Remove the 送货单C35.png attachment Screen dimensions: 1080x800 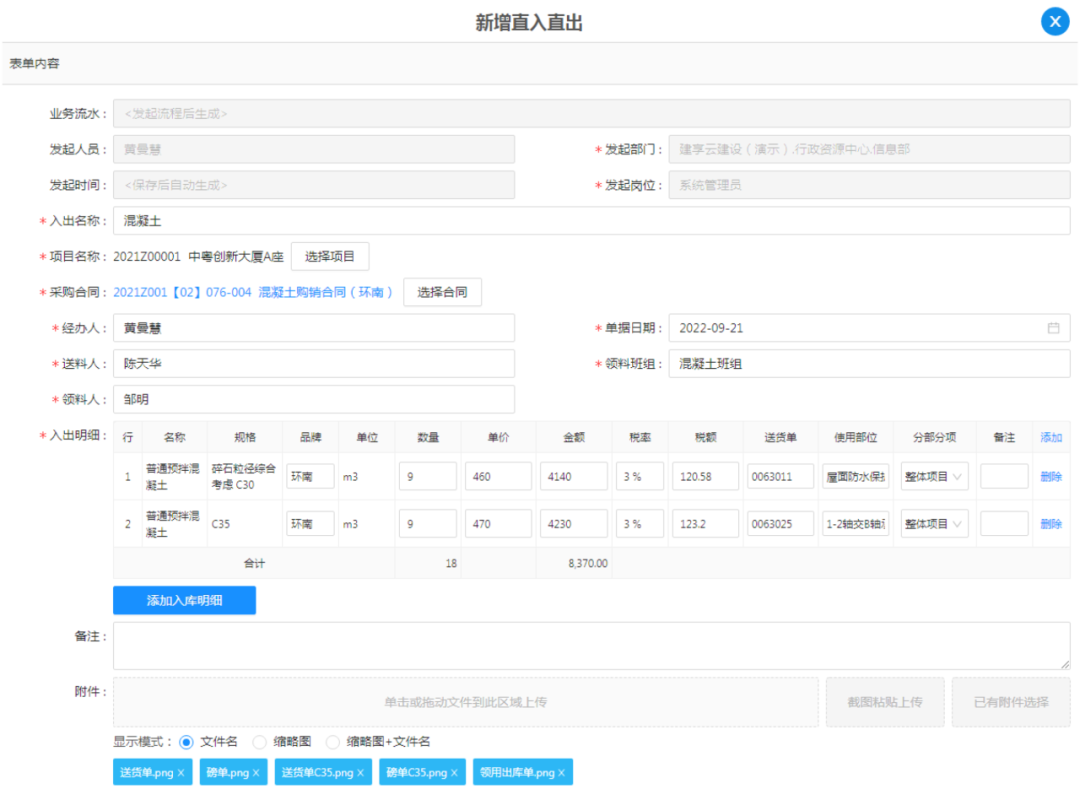pos(360,773)
